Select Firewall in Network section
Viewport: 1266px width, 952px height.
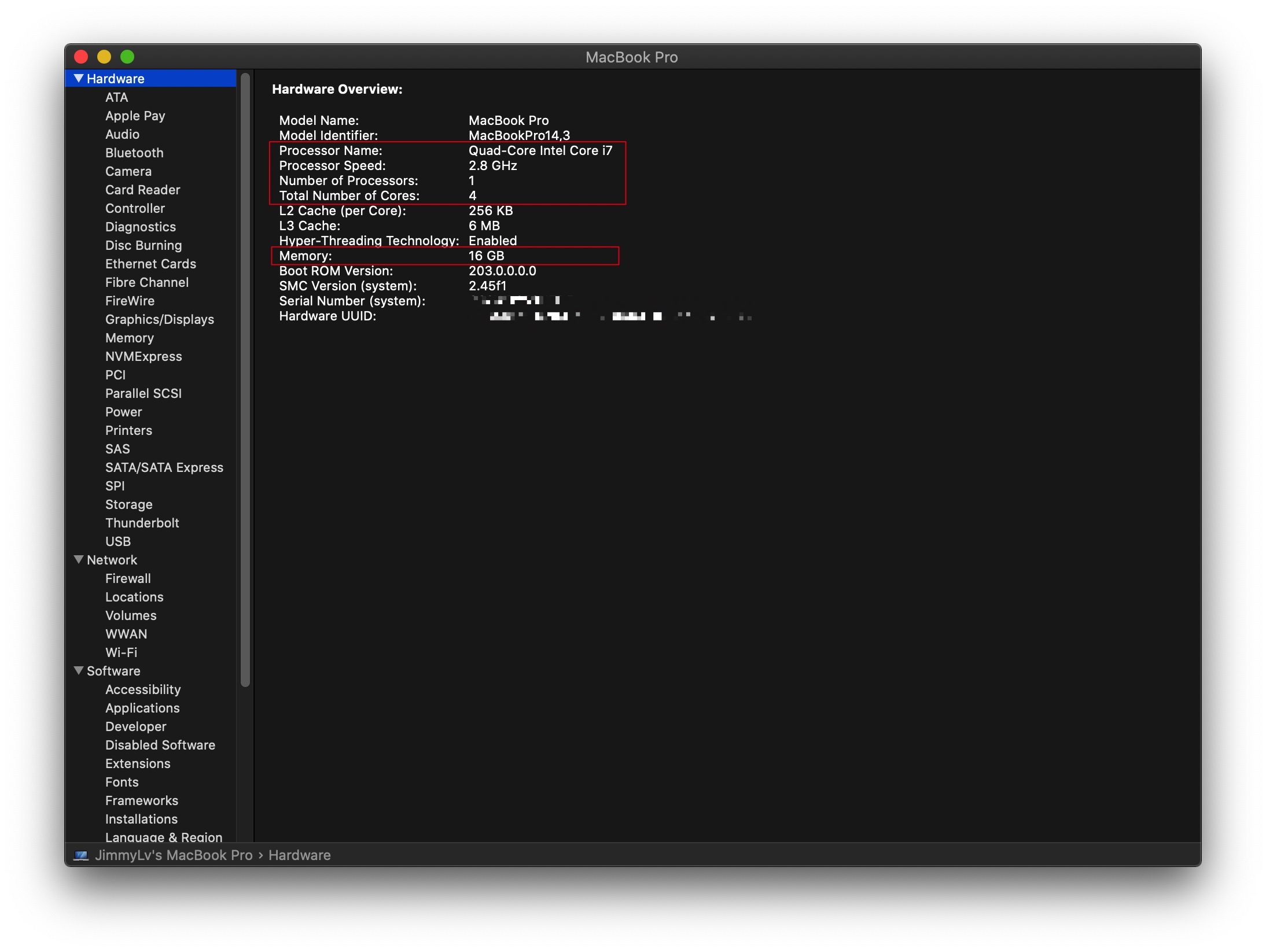click(128, 578)
